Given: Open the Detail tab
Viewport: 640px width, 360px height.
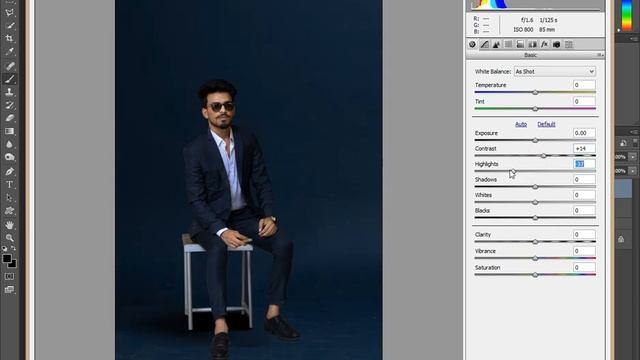Looking at the screenshot, I should (x=496, y=44).
